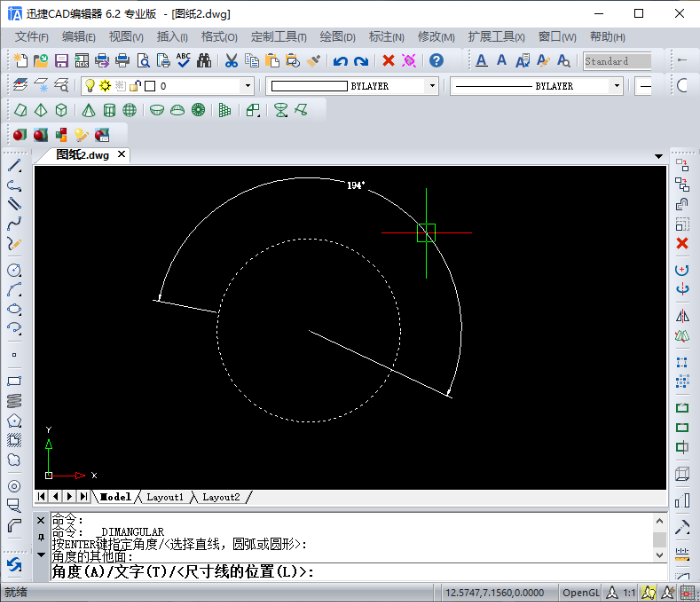Click the red sphere render icon
Image resolution: width=700 pixels, height=602 pixels.
click(20, 134)
